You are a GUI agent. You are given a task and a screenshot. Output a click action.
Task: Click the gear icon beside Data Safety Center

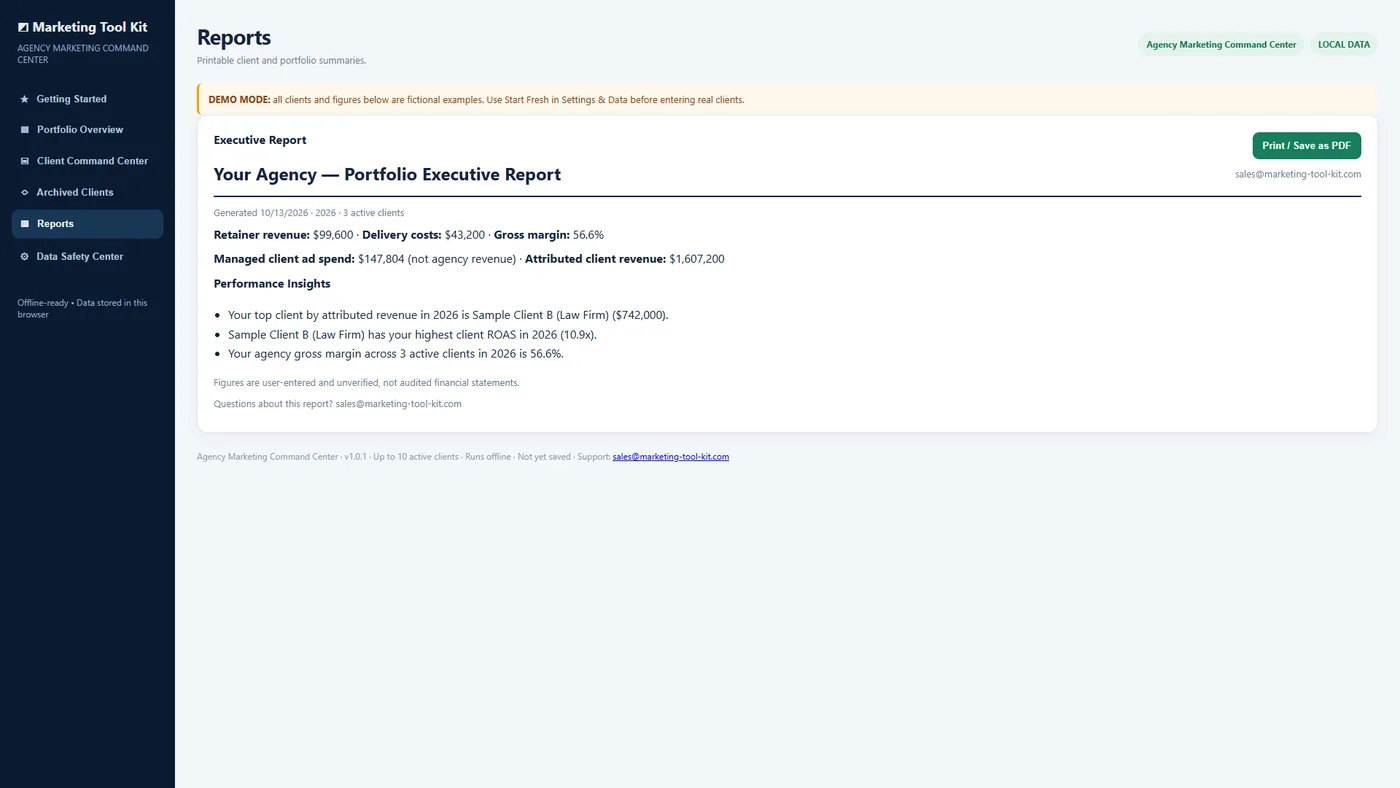click(25, 256)
